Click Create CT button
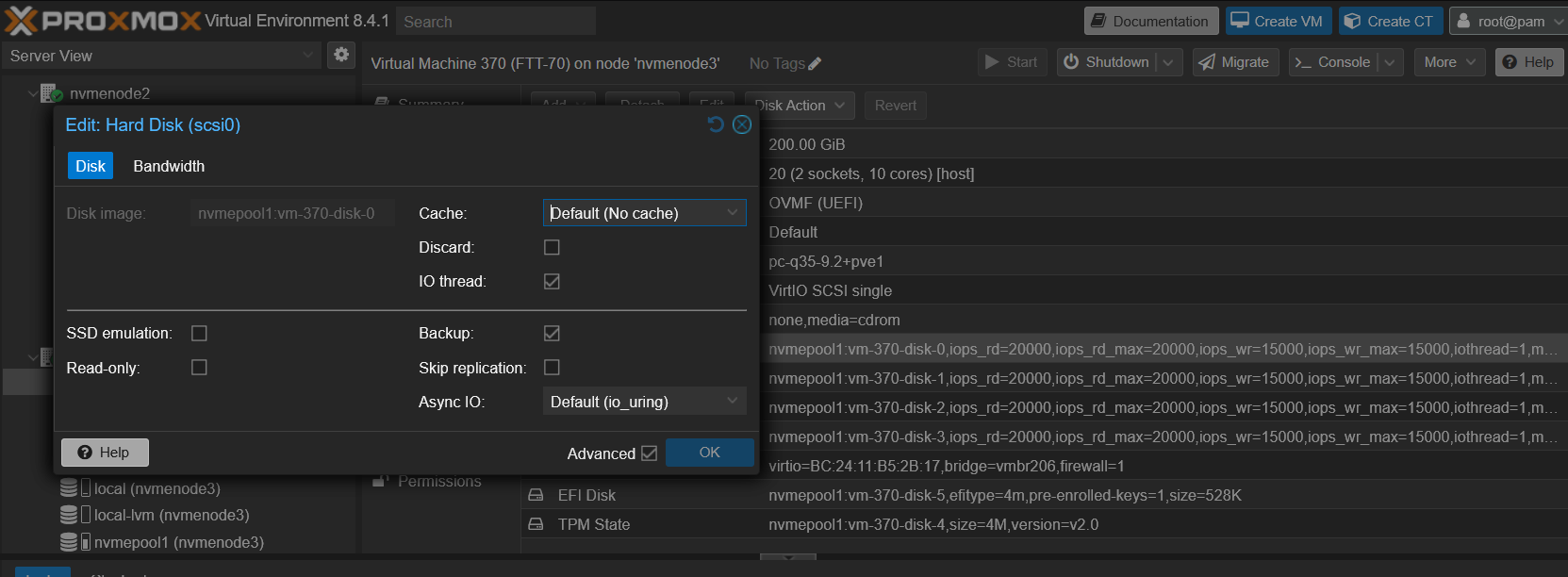This screenshot has width=1568, height=577. pos(1390,21)
